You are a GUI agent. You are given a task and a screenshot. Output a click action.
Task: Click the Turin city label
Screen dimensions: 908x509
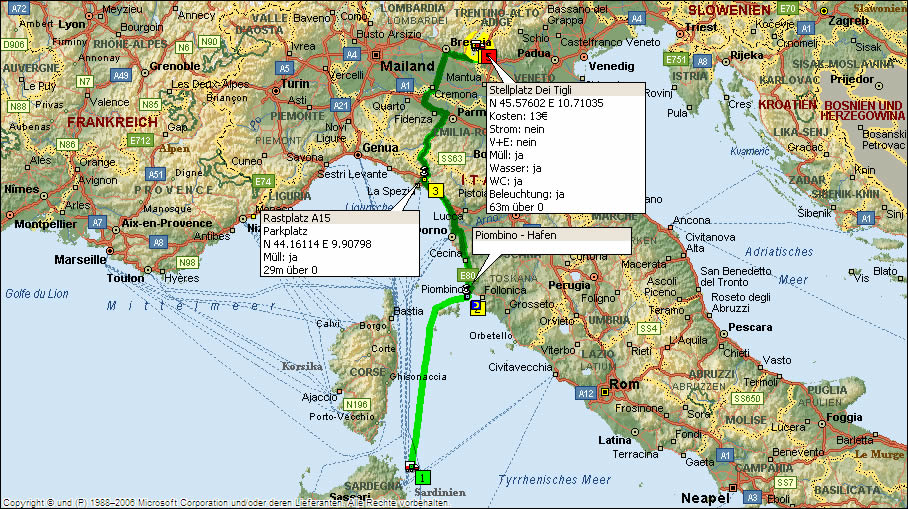(295, 84)
